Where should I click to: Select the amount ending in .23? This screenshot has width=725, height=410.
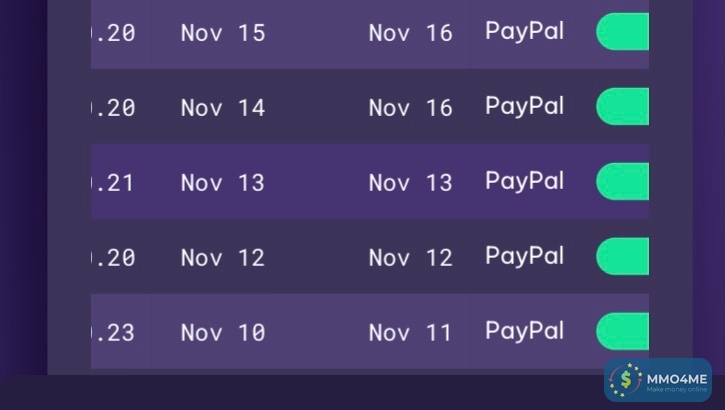pos(113,333)
